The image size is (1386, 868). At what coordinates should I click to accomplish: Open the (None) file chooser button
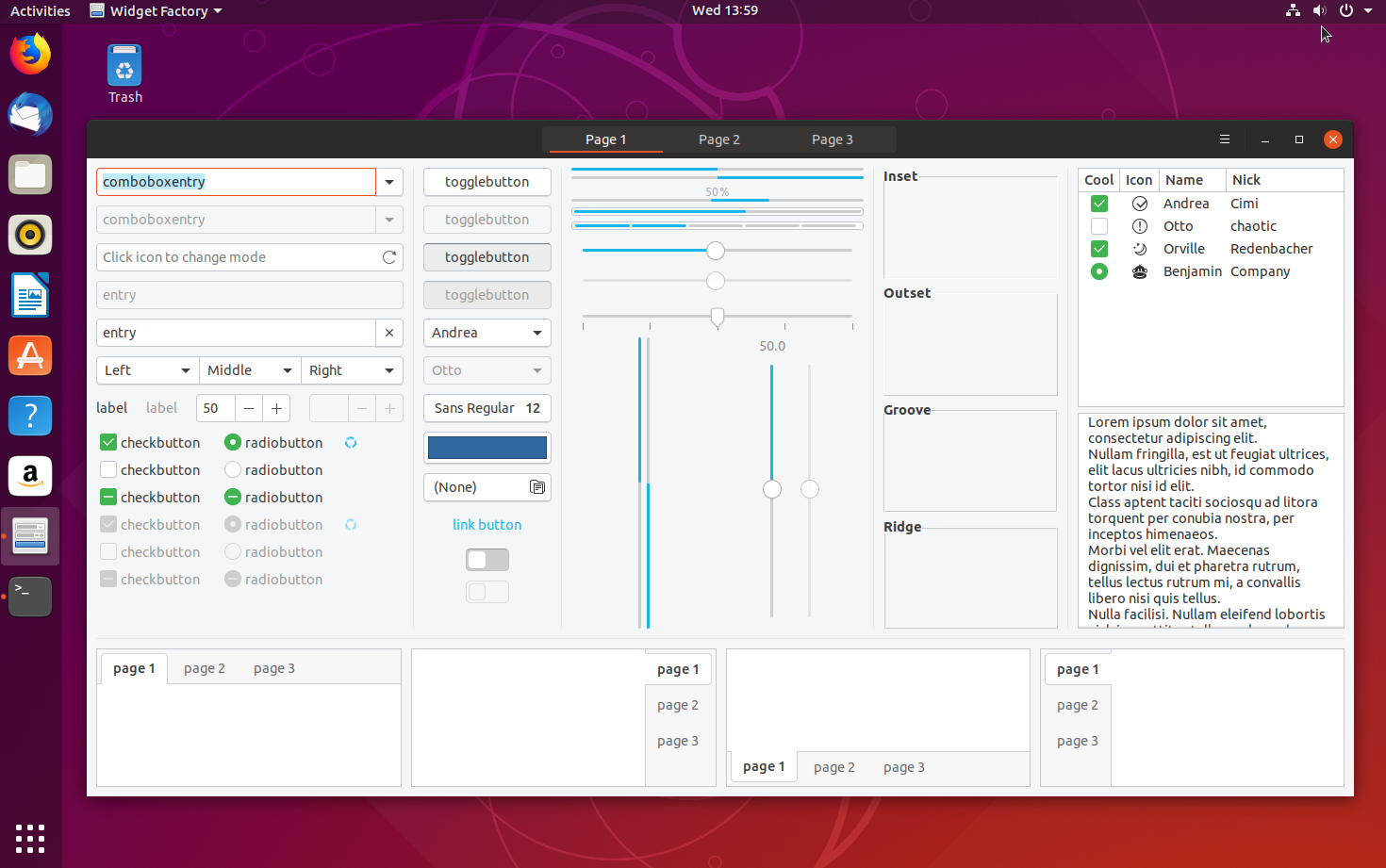pos(487,486)
